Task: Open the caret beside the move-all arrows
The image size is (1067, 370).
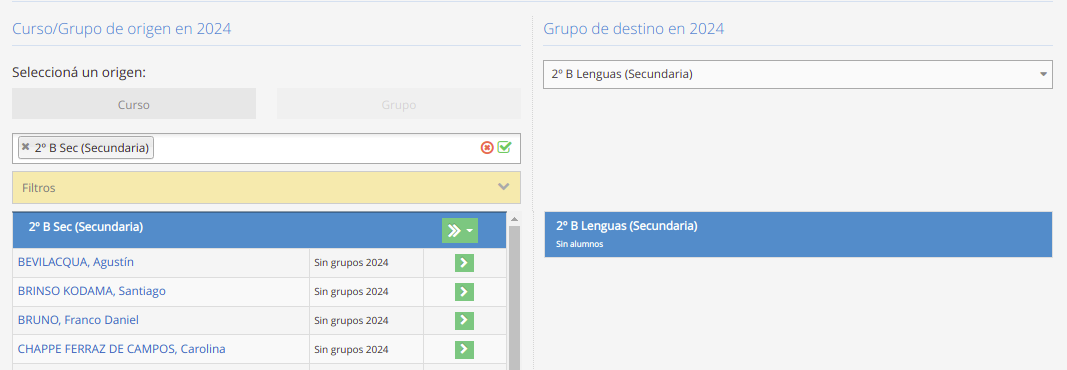Action: click(470, 231)
